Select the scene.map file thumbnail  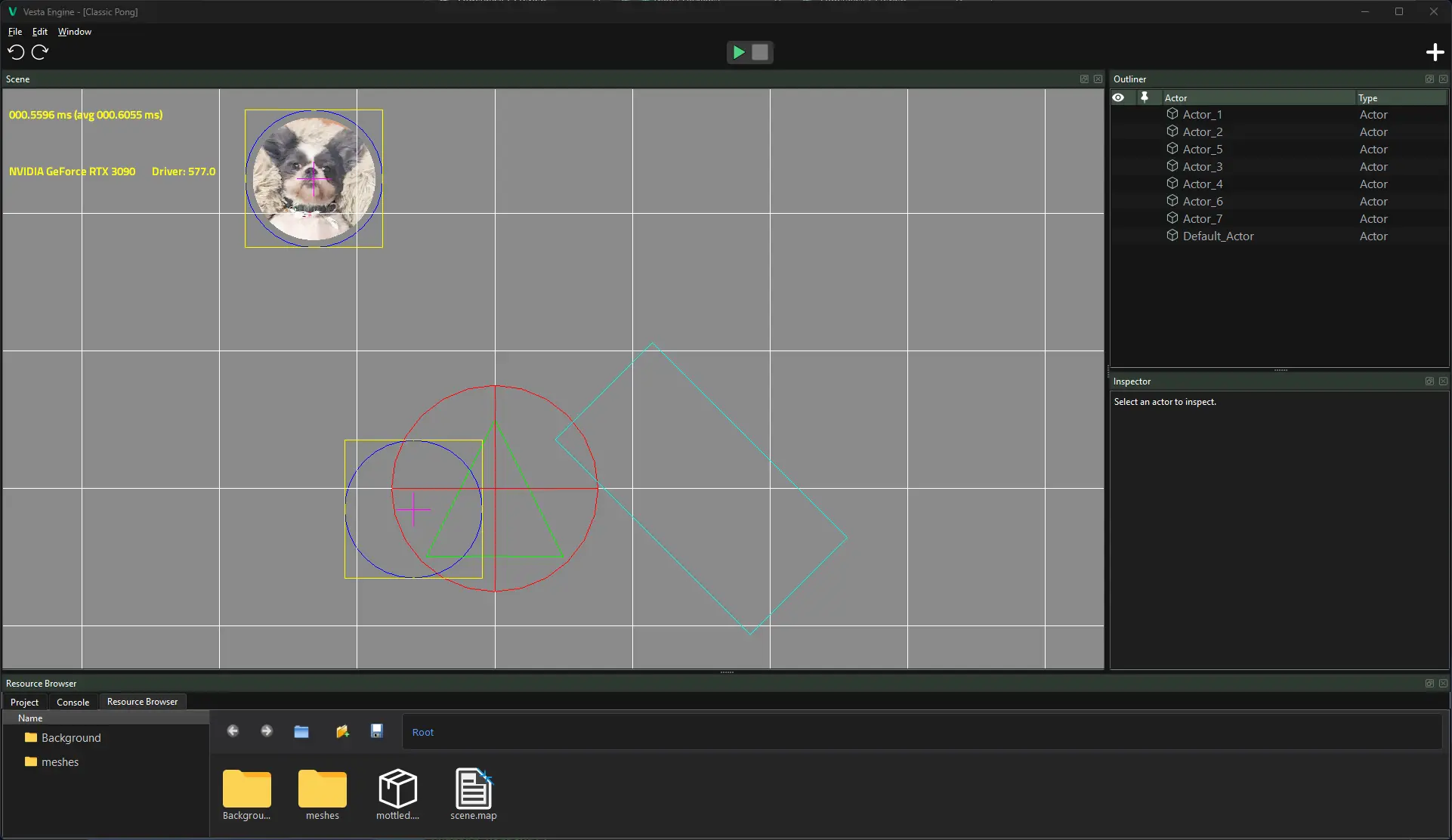pos(473,793)
